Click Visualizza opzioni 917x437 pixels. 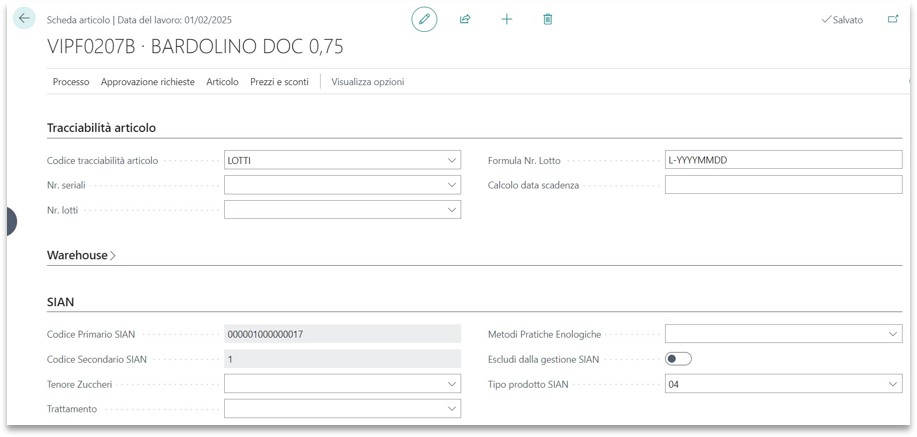[367, 82]
